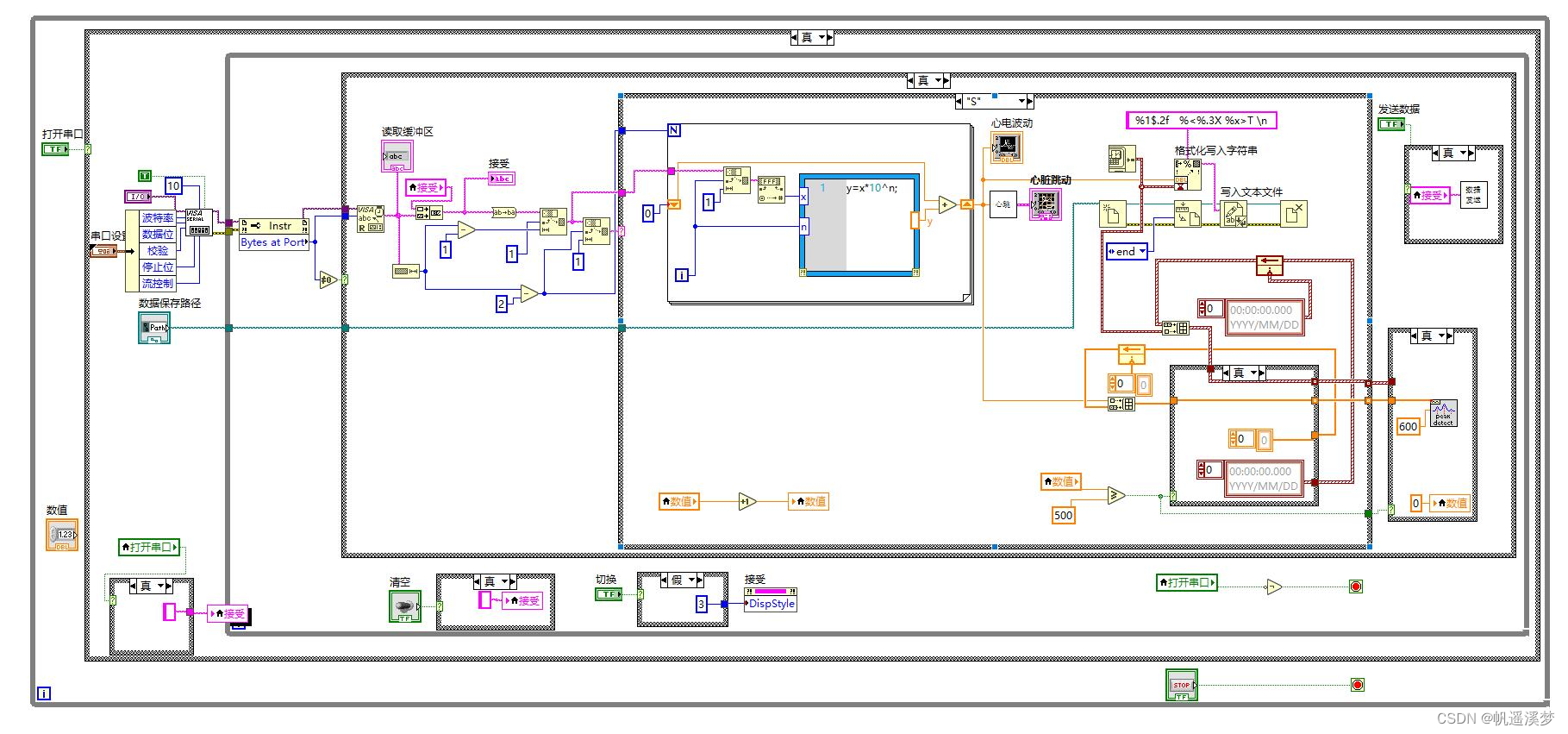The height and width of the screenshot is (734, 1568).
Task: Click the numeric constant 600
Action: [1408, 426]
